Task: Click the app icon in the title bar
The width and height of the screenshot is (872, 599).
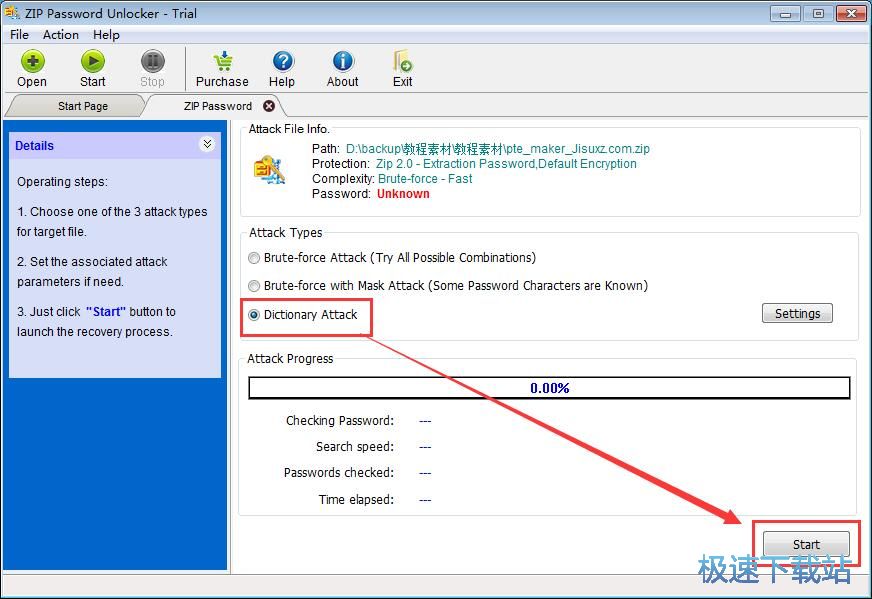Action: (12, 12)
